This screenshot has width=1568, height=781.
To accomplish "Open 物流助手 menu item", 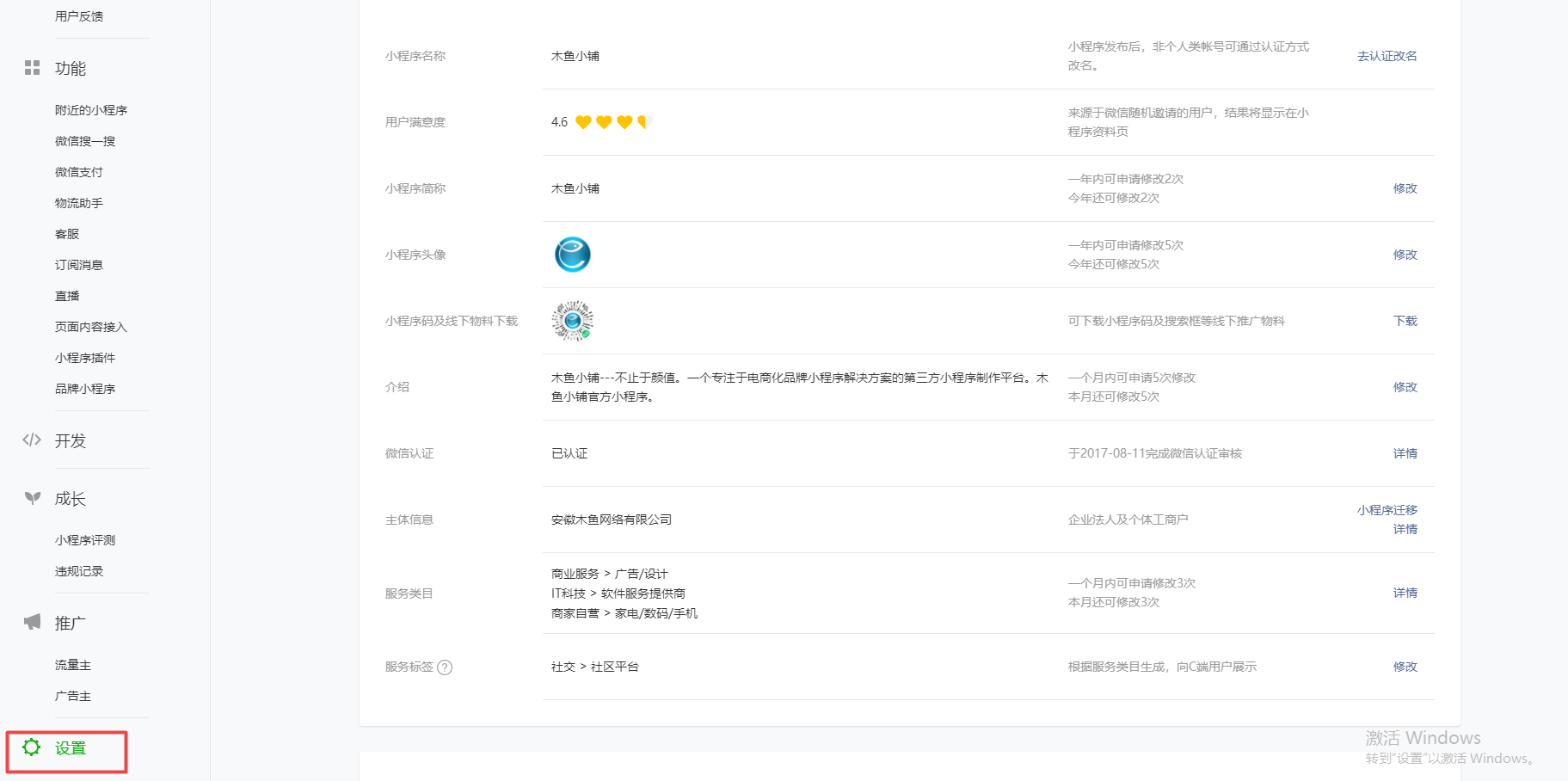I will point(79,203).
